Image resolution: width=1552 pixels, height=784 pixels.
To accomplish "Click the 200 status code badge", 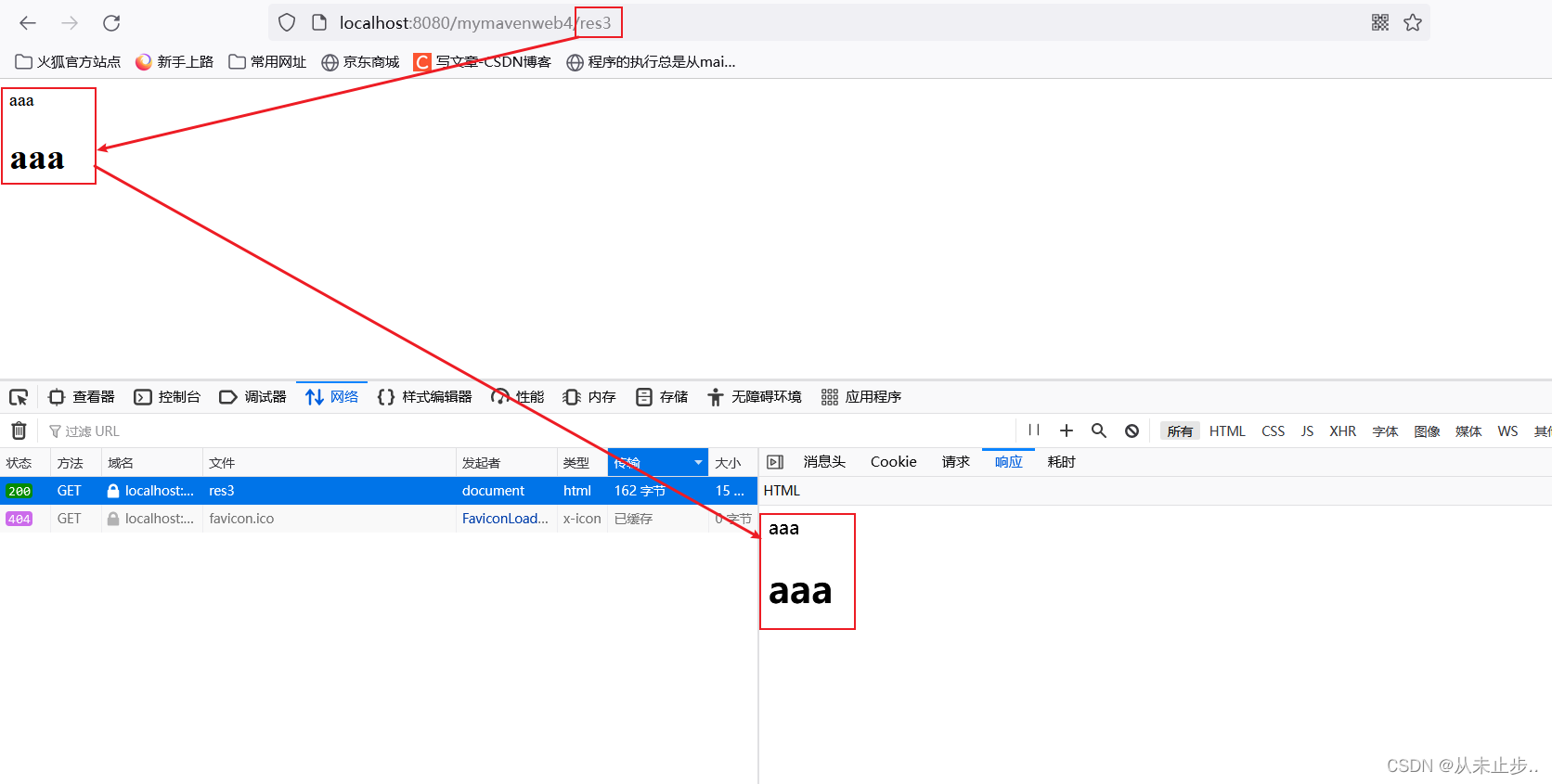I will click(x=19, y=491).
